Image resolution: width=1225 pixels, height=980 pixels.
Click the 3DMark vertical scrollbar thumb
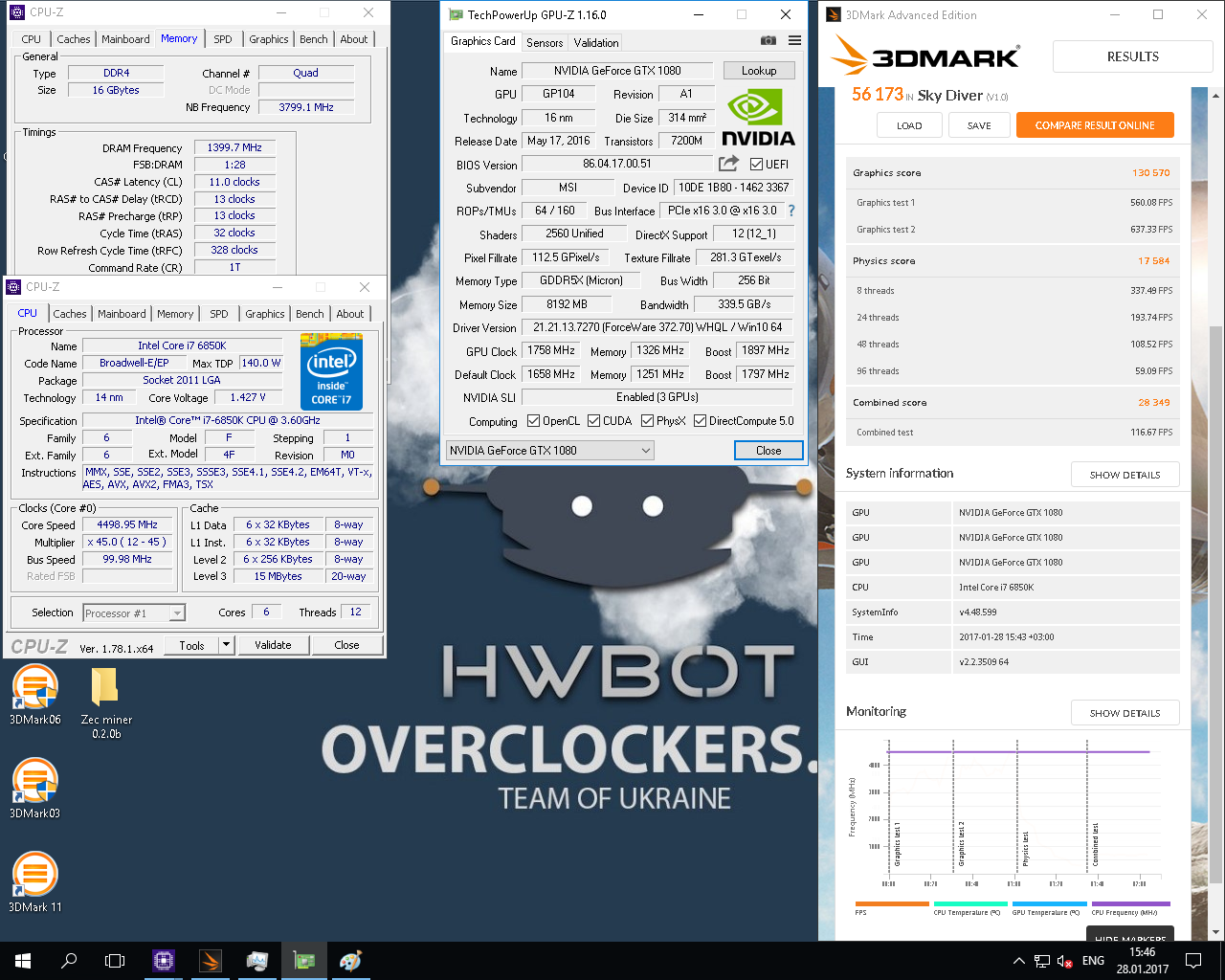[1216, 603]
